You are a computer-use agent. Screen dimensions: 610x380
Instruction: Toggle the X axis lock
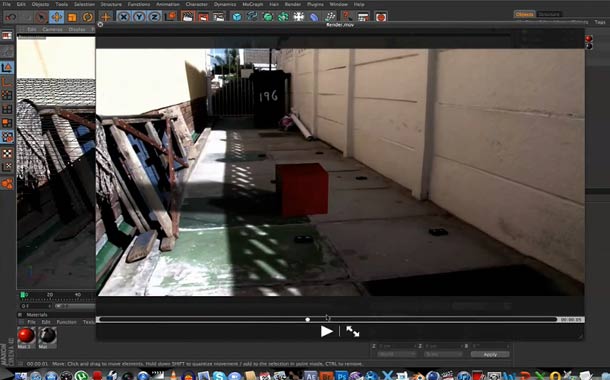pyautogui.click(x=124, y=17)
